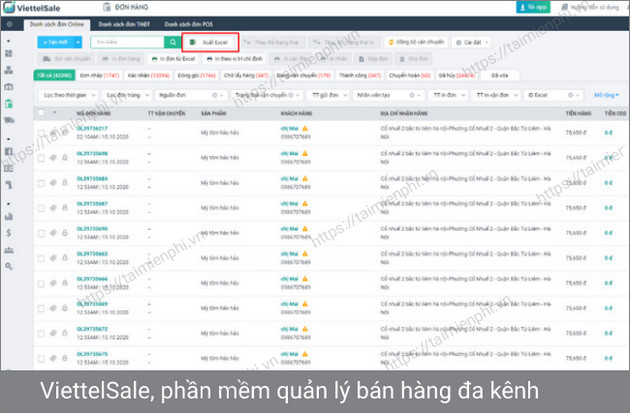This screenshot has height=413, width=630.
Task: Click the Facebook icon in left sidebar
Action: (x=8, y=150)
